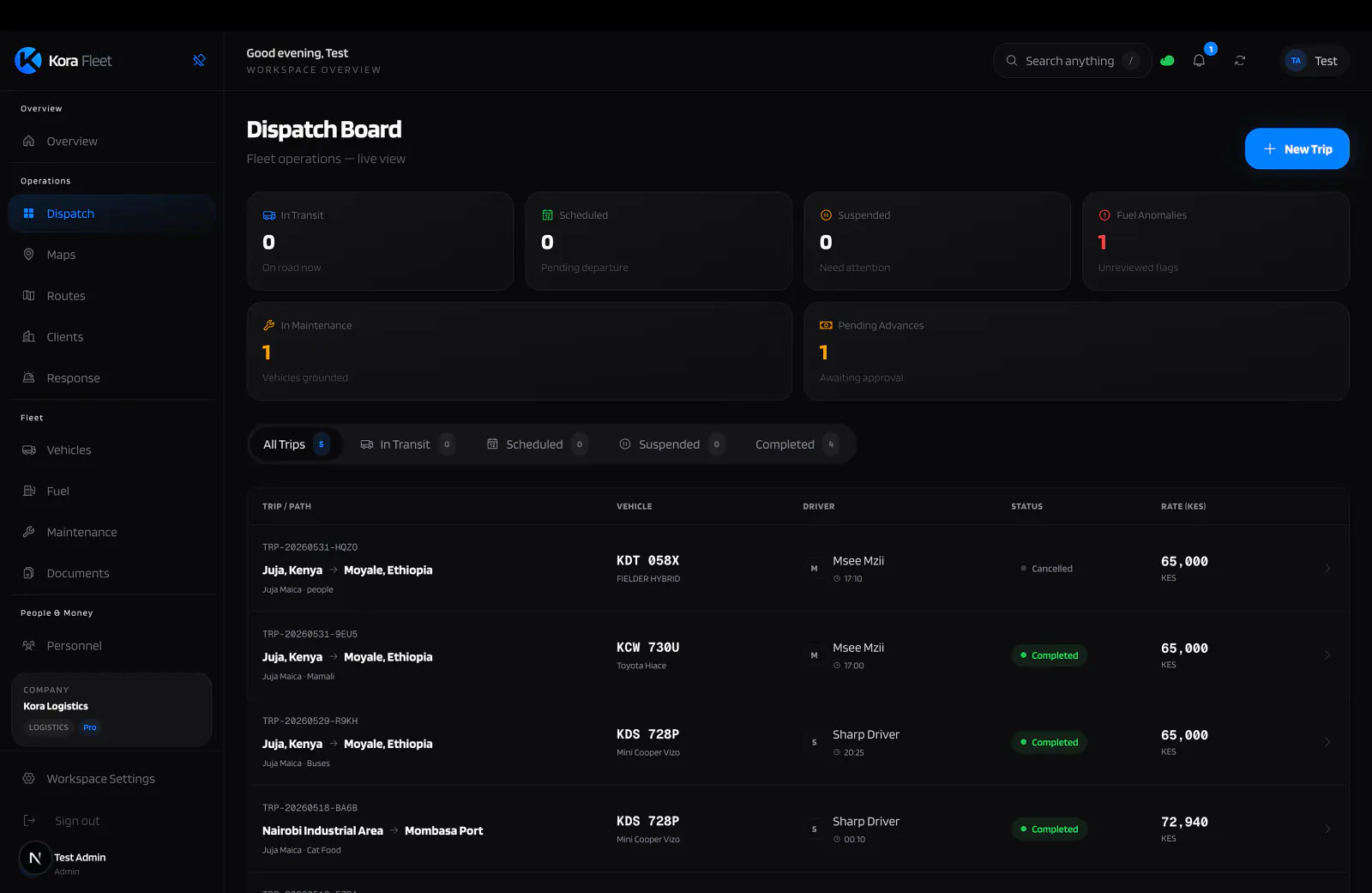This screenshot has height=893, width=1372.
Task: Click the Kora Fleet logo icon
Action: pyautogui.click(x=28, y=60)
